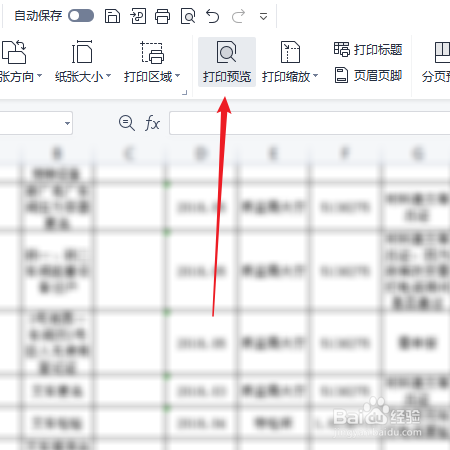The width and height of the screenshot is (450, 450).
Task: Click the printer icon in quick toolbar
Action: click(162, 16)
